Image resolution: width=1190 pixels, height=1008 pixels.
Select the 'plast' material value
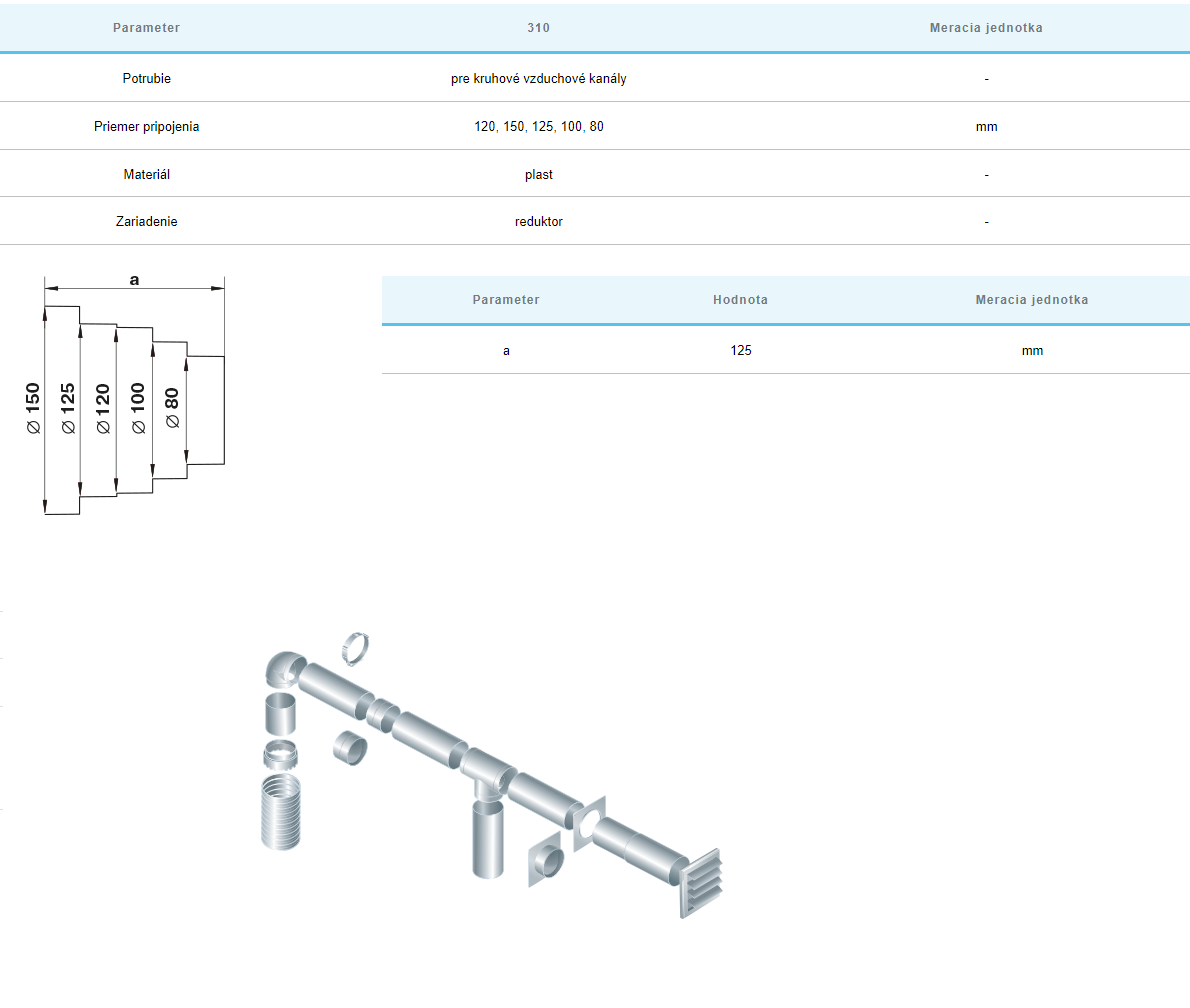tap(538, 175)
